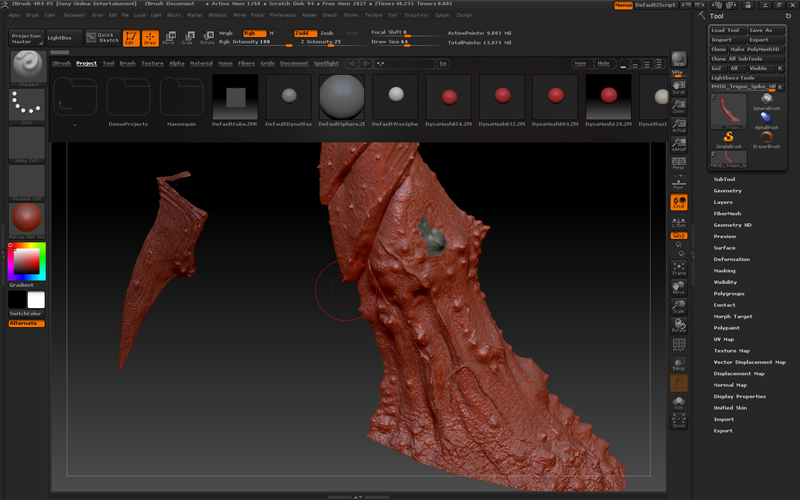800x500 pixels.
Task: Click the Scale view icon on right shelf
Action: coord(679,306)
